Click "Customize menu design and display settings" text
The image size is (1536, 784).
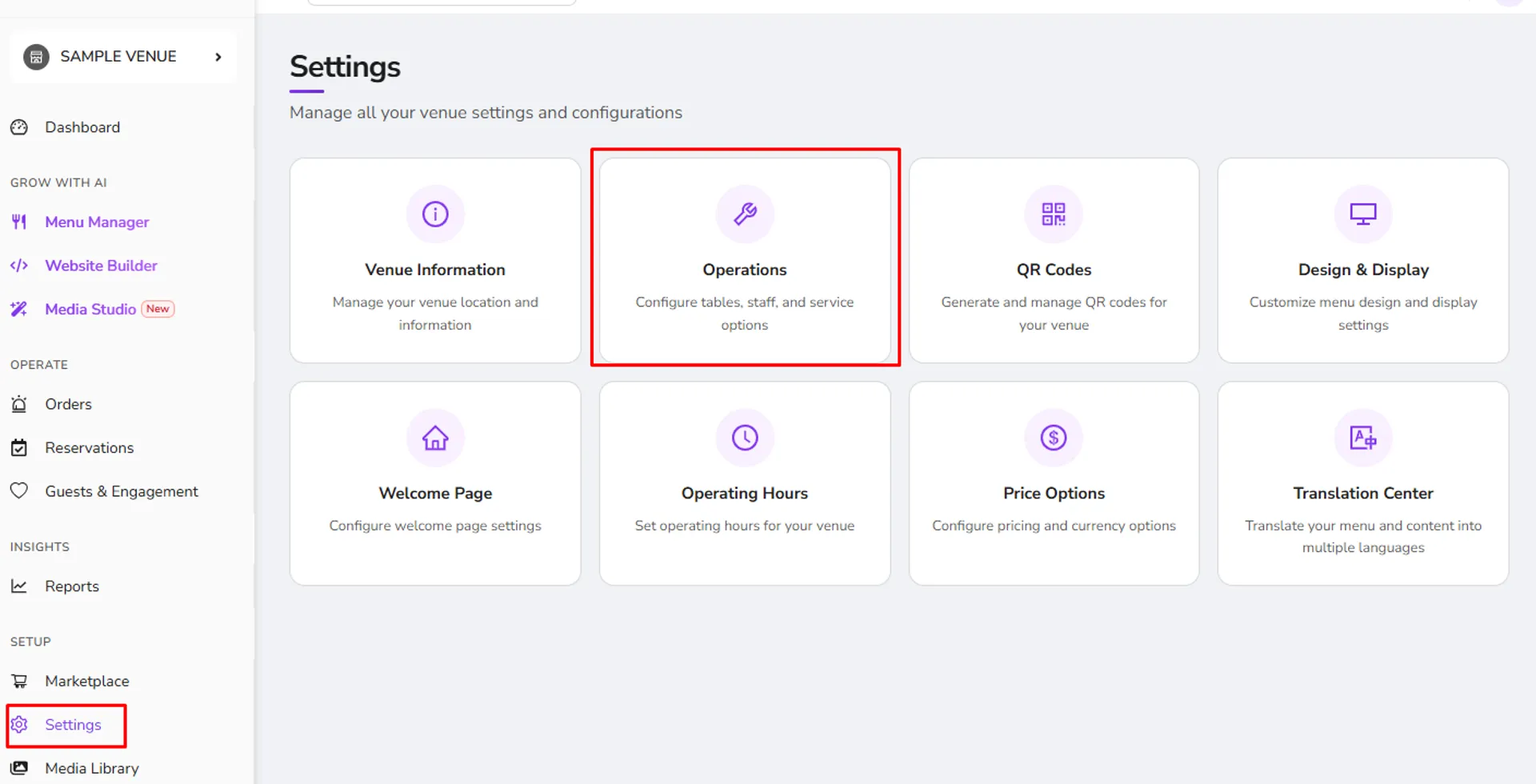[1363, 314]
